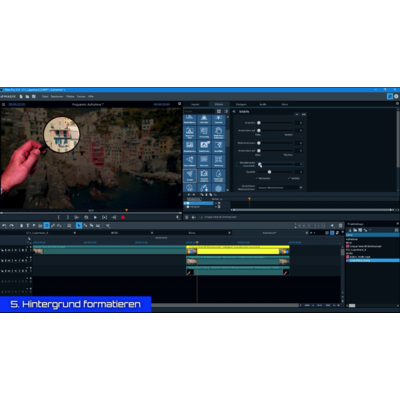Click the delete trash icon in timeline toolbar

21,226
